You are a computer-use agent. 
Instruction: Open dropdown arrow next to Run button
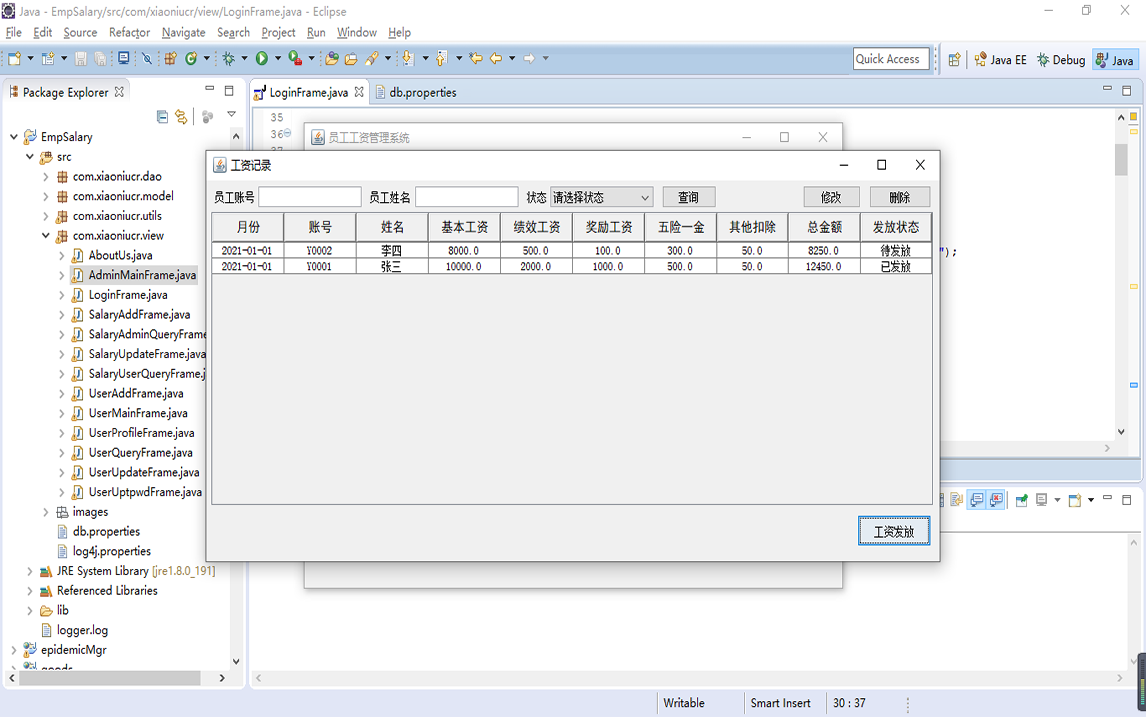click(x=278, y=58)
